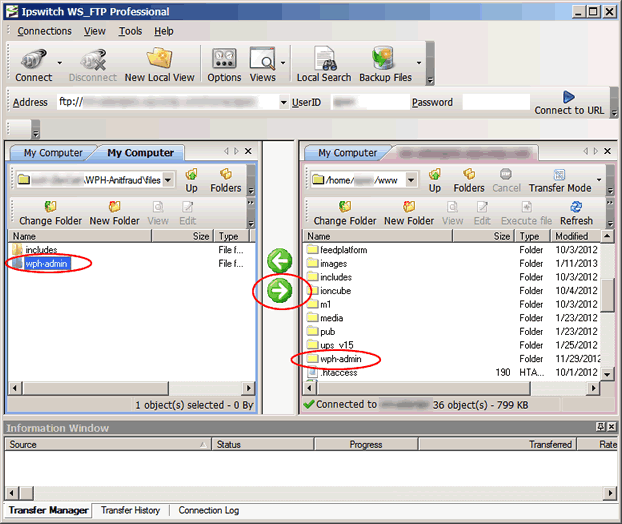The height and width of the screenshot is (524, 622).
Task: Open a New Local View
Action: point(159,65)
